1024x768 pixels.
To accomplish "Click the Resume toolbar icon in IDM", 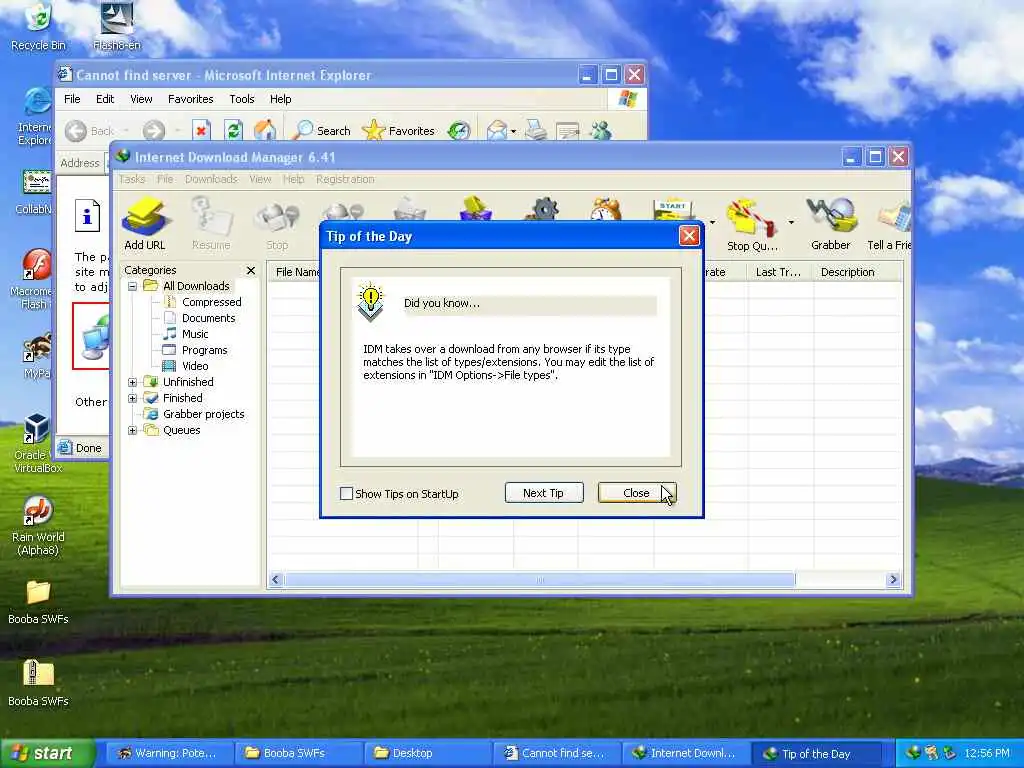I will [x=211, y=223].
